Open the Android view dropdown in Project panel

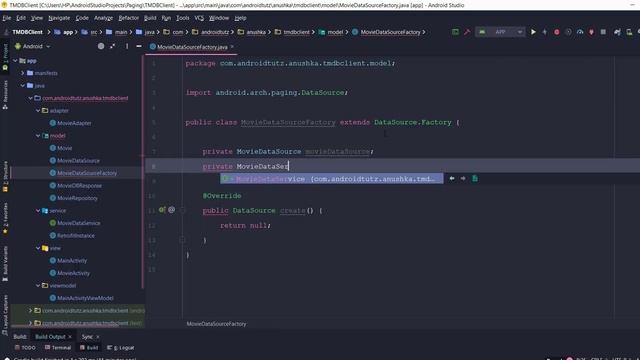(x=33, y=47)
